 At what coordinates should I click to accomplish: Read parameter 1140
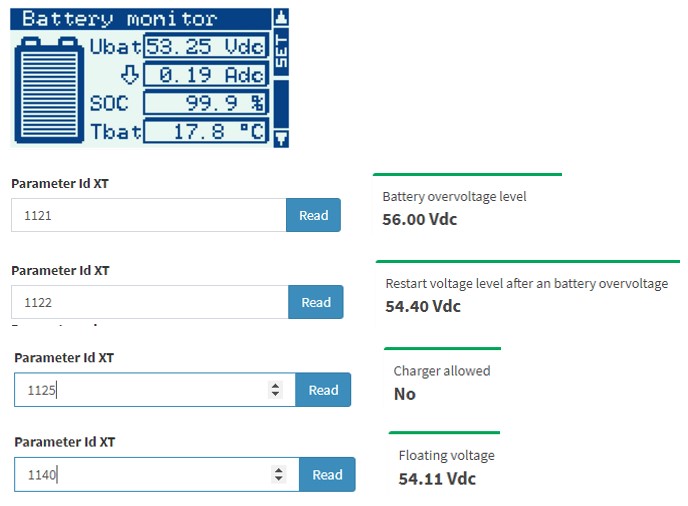327,474
